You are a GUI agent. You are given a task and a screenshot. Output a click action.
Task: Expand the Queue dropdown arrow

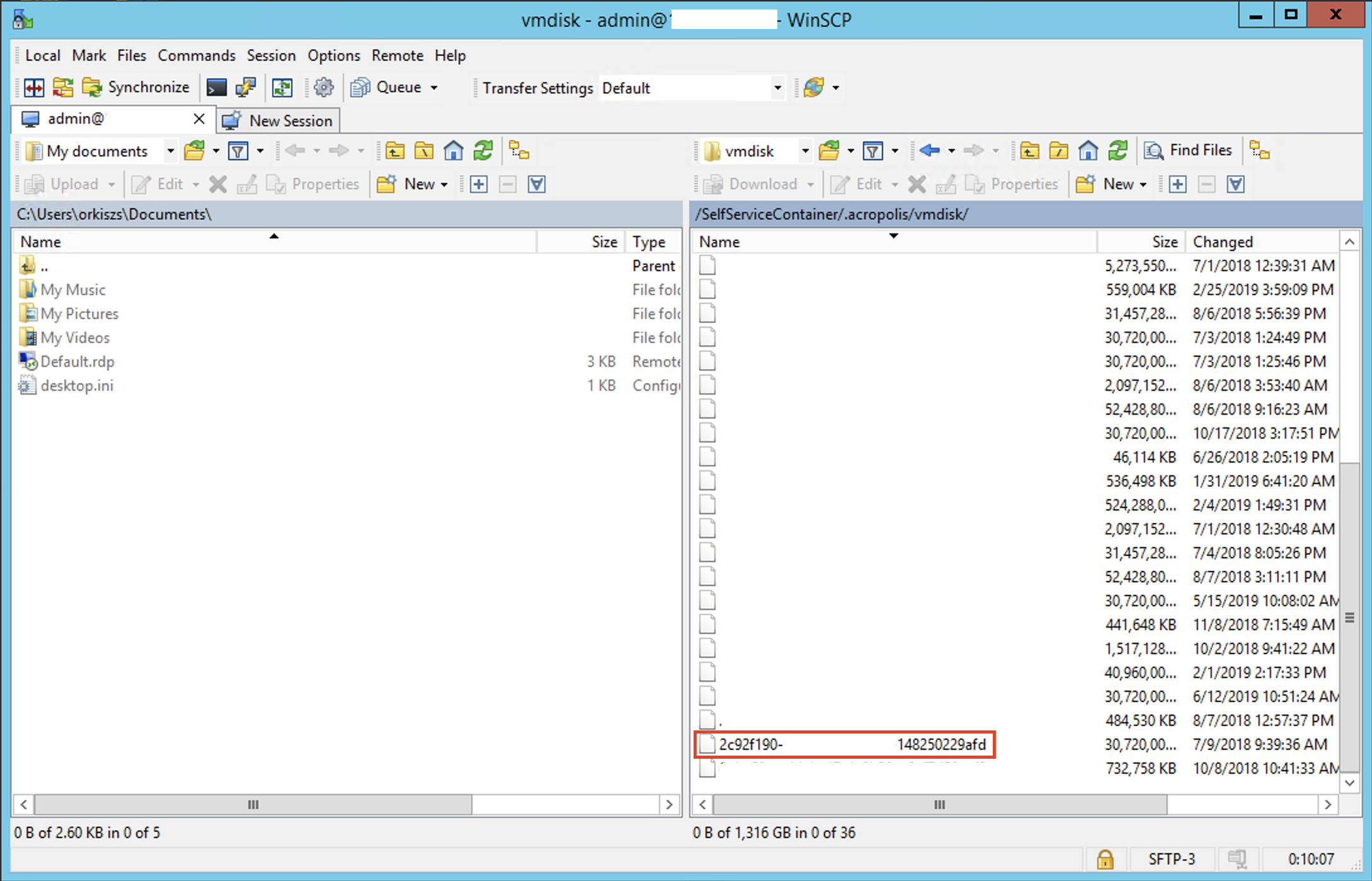pyautogui.click(x=434, y=88)
